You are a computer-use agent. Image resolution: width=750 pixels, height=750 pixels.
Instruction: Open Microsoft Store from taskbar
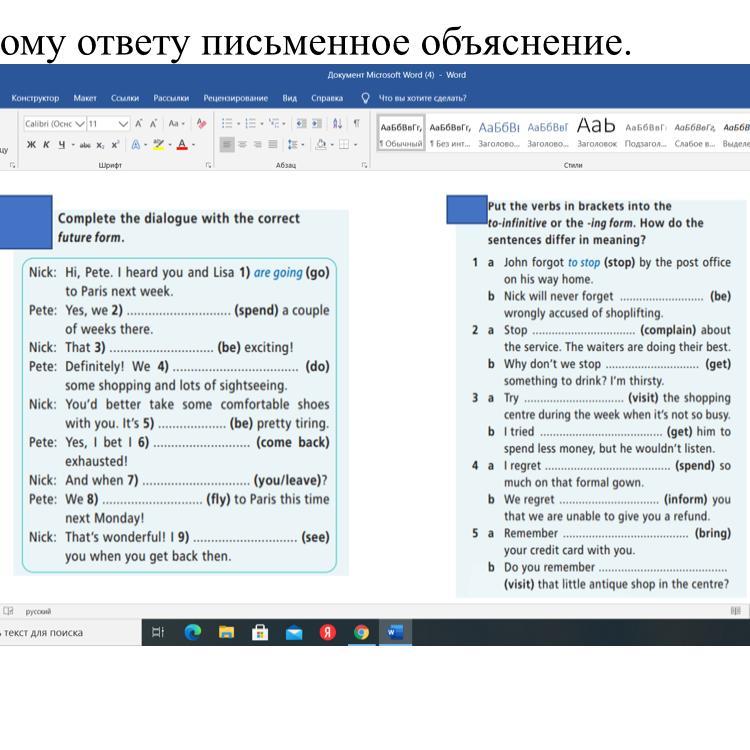tap(260, 632)
